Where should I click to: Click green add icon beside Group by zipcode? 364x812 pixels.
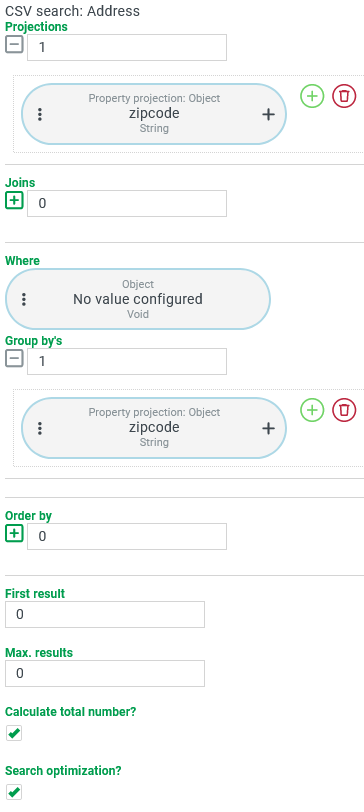pos(312,410)
